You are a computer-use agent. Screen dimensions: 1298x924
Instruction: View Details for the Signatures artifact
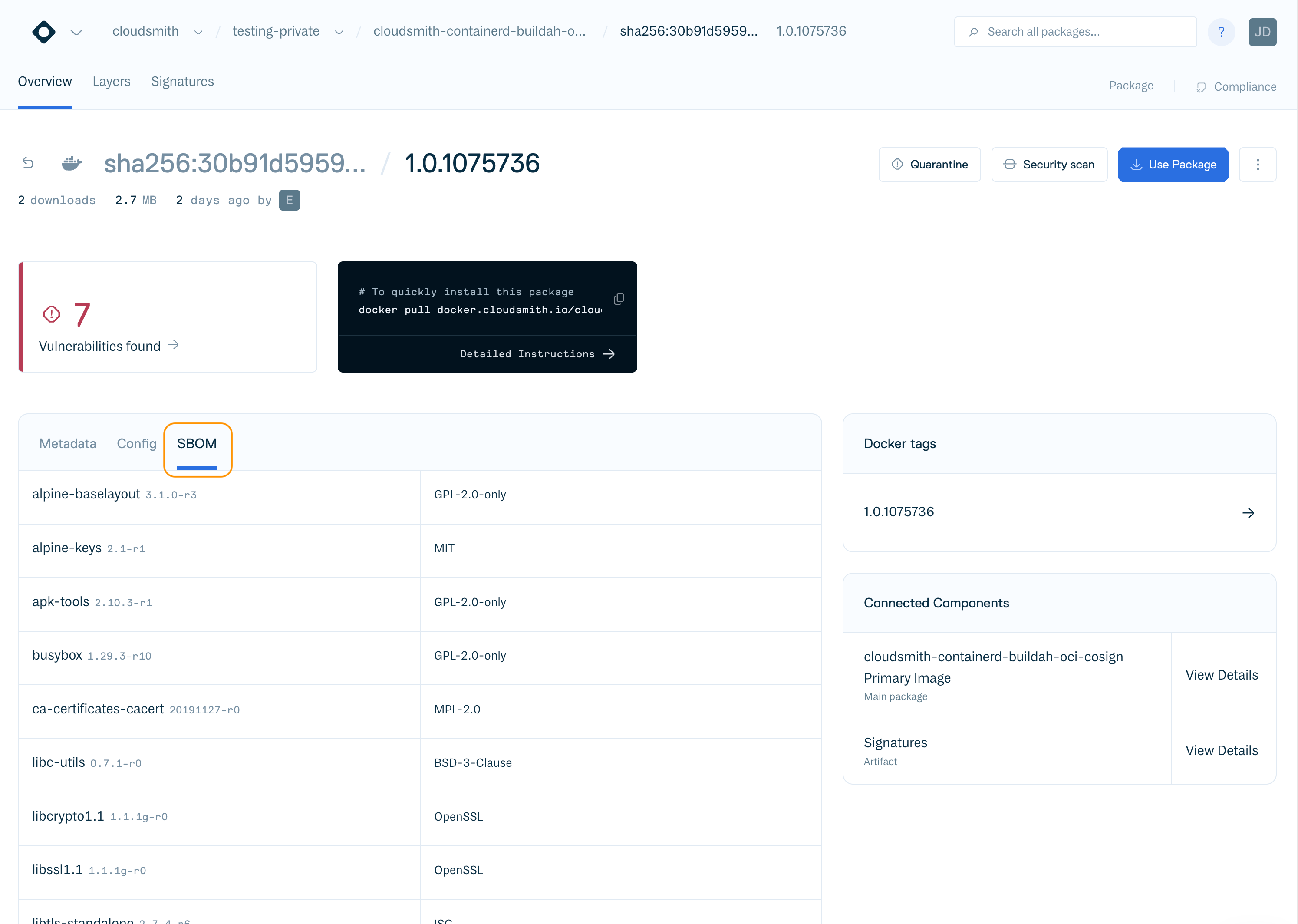click(1221, 751)
